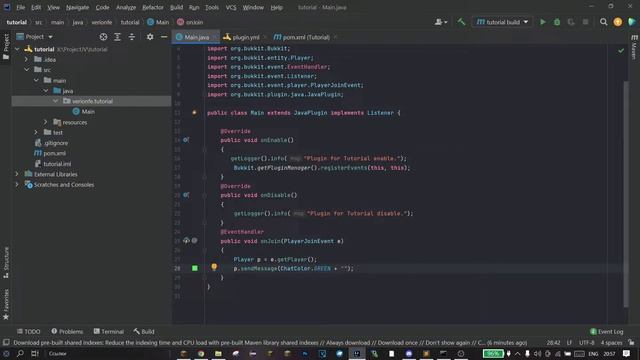
Task: Open the user account icon in toolbar
Action: 618,22
